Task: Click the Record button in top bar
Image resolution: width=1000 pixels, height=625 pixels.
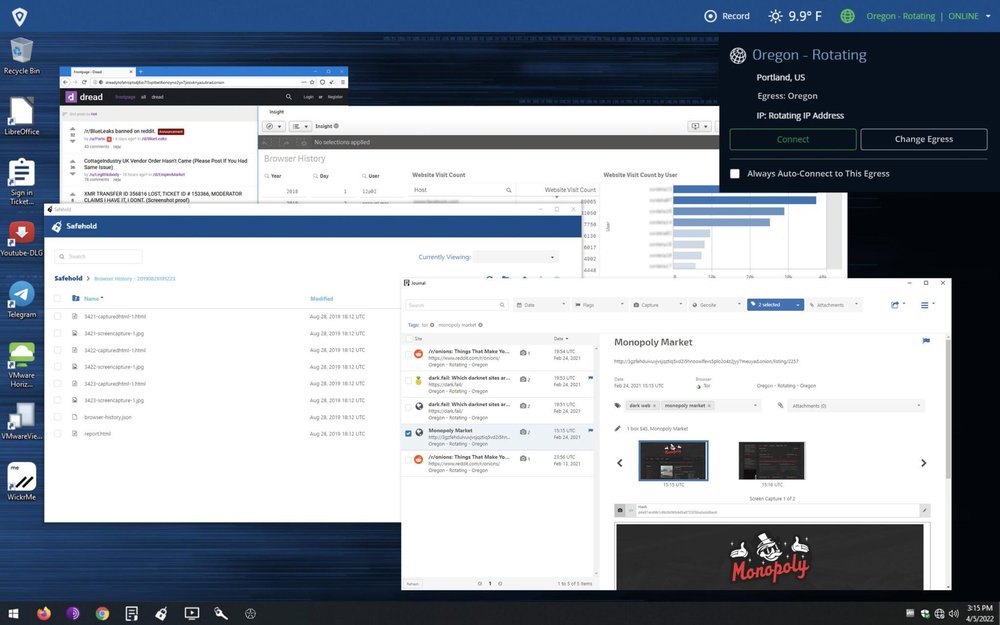Action: click(x=727, y=16)
